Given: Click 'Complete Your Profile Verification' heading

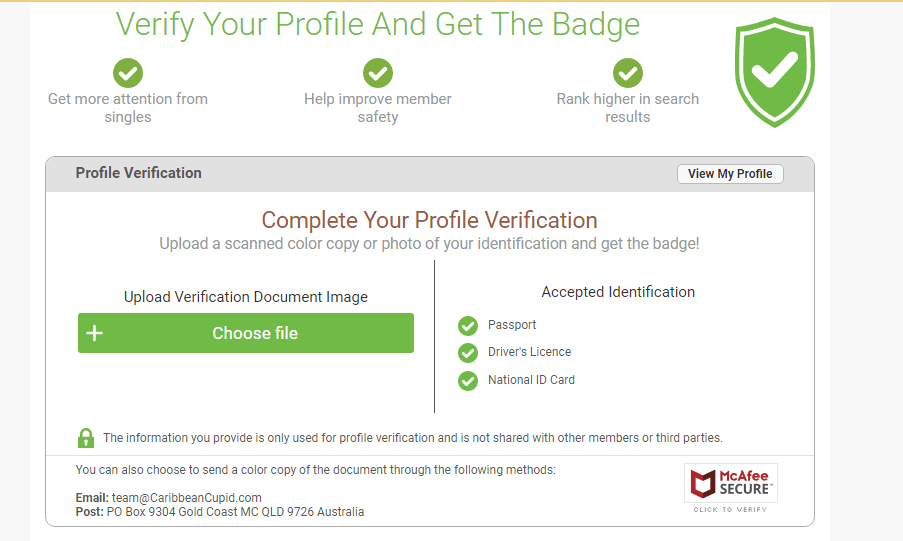Looking at the screenshot, I should coord(430,220).
